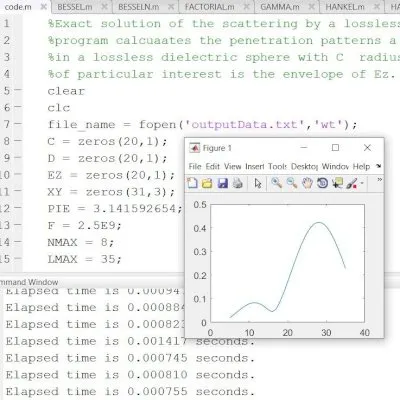400x400 pixels.
Task: Activate the Zoom In magnifier
Action: click(276, 183)
